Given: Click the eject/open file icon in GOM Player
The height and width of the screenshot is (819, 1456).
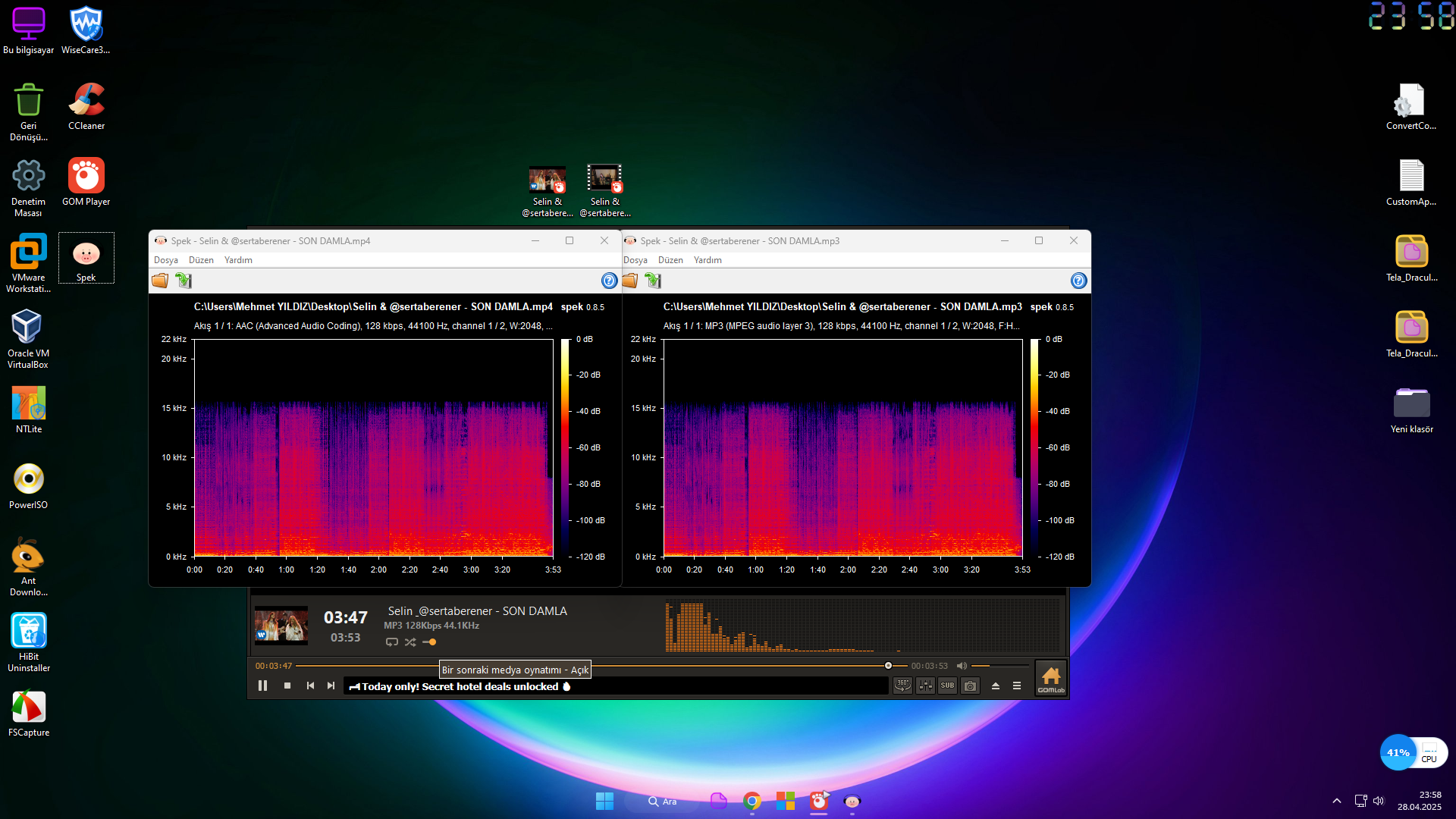Looking at the screenshot, I should tap(996, 686).
